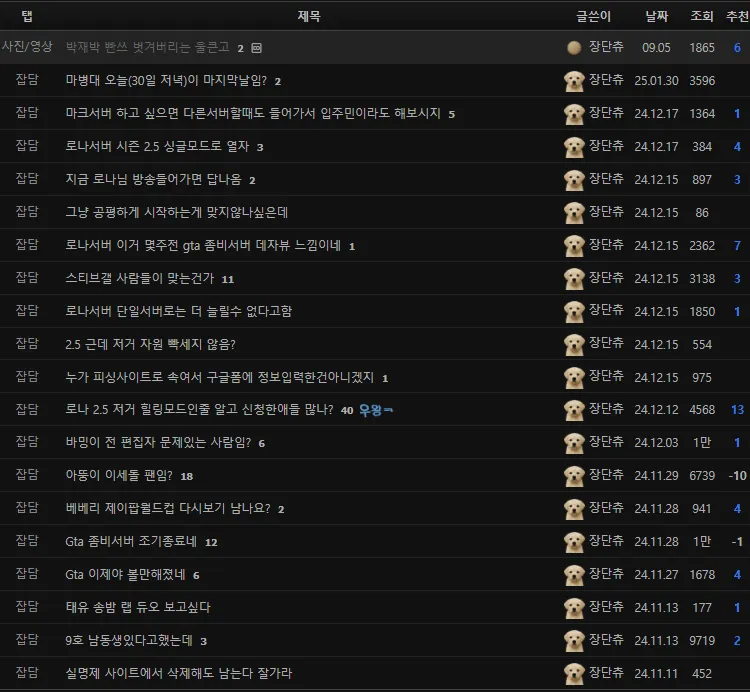Open post 2.5 근데 저거 자원 빡세지 않음?
The image size is (750, 692).
coord(150,344)
